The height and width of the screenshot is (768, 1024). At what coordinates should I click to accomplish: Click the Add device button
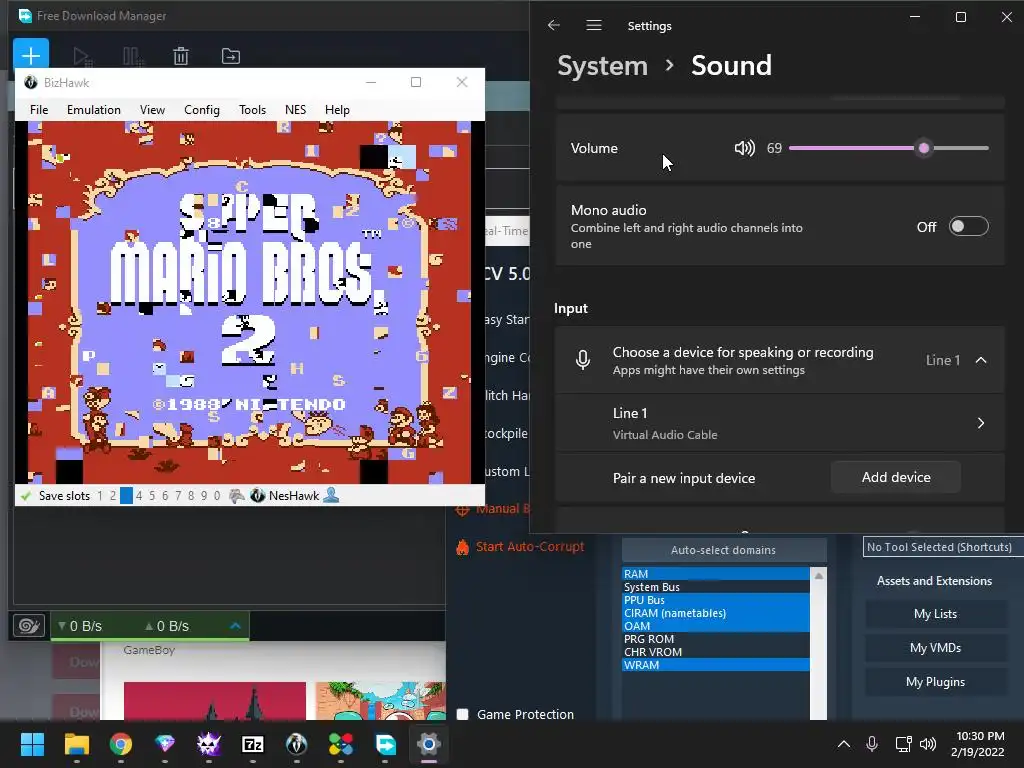896,477
